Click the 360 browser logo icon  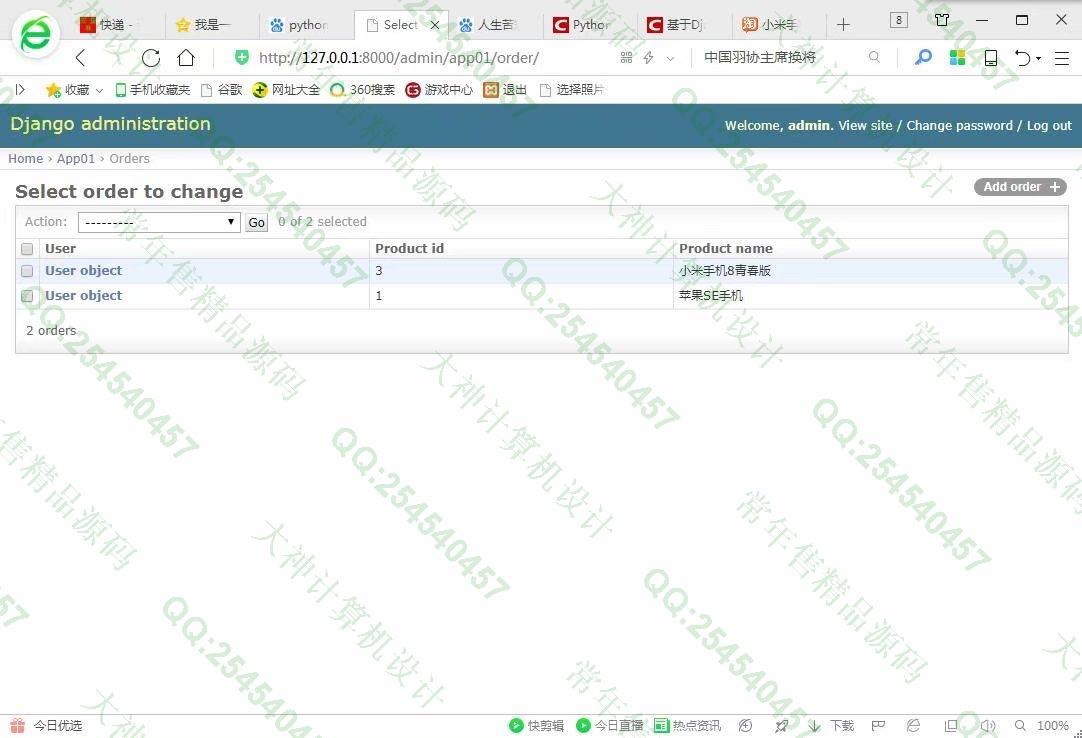pos(35,34)
